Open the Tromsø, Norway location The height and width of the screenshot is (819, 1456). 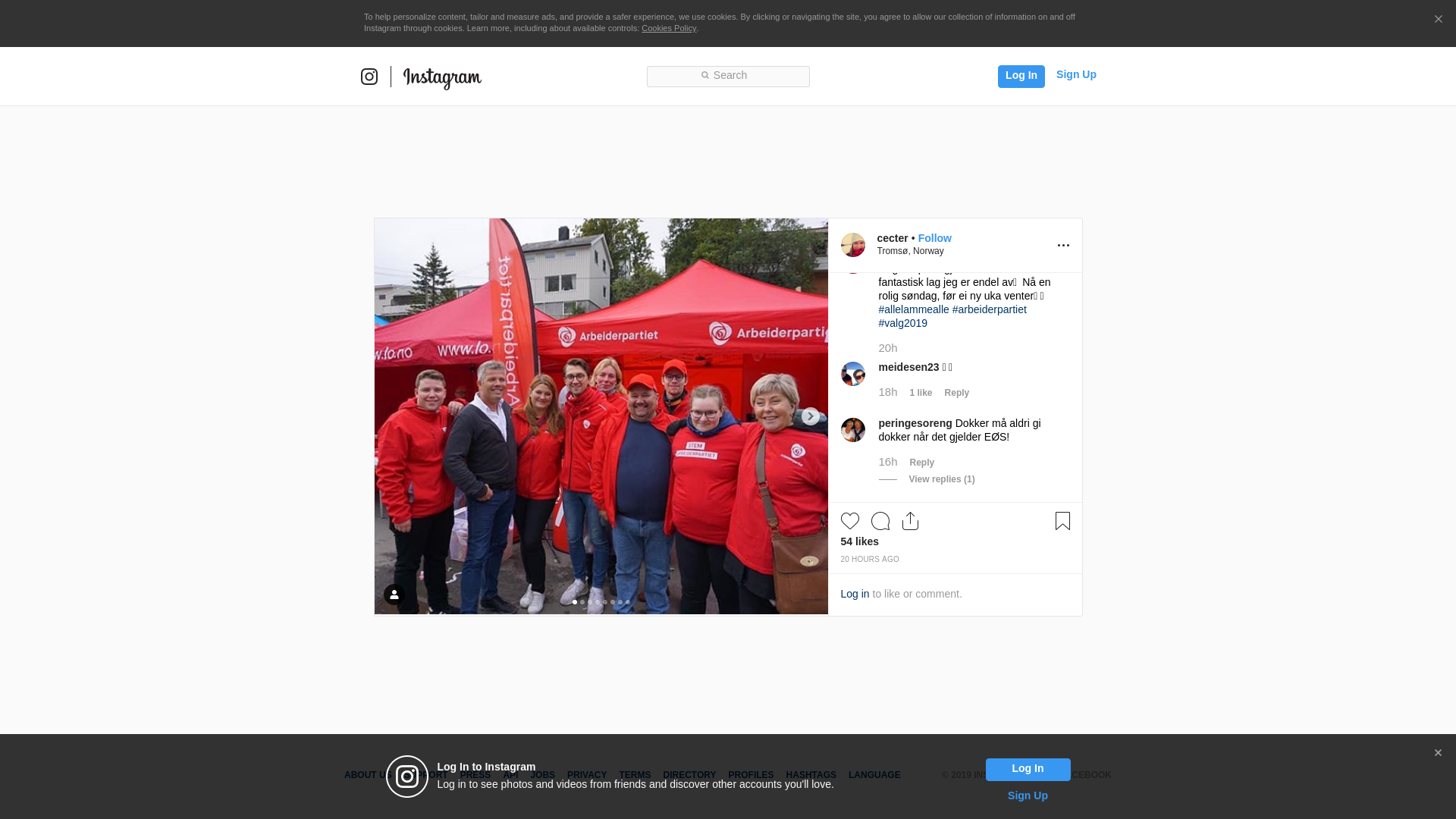click(910, 251)
